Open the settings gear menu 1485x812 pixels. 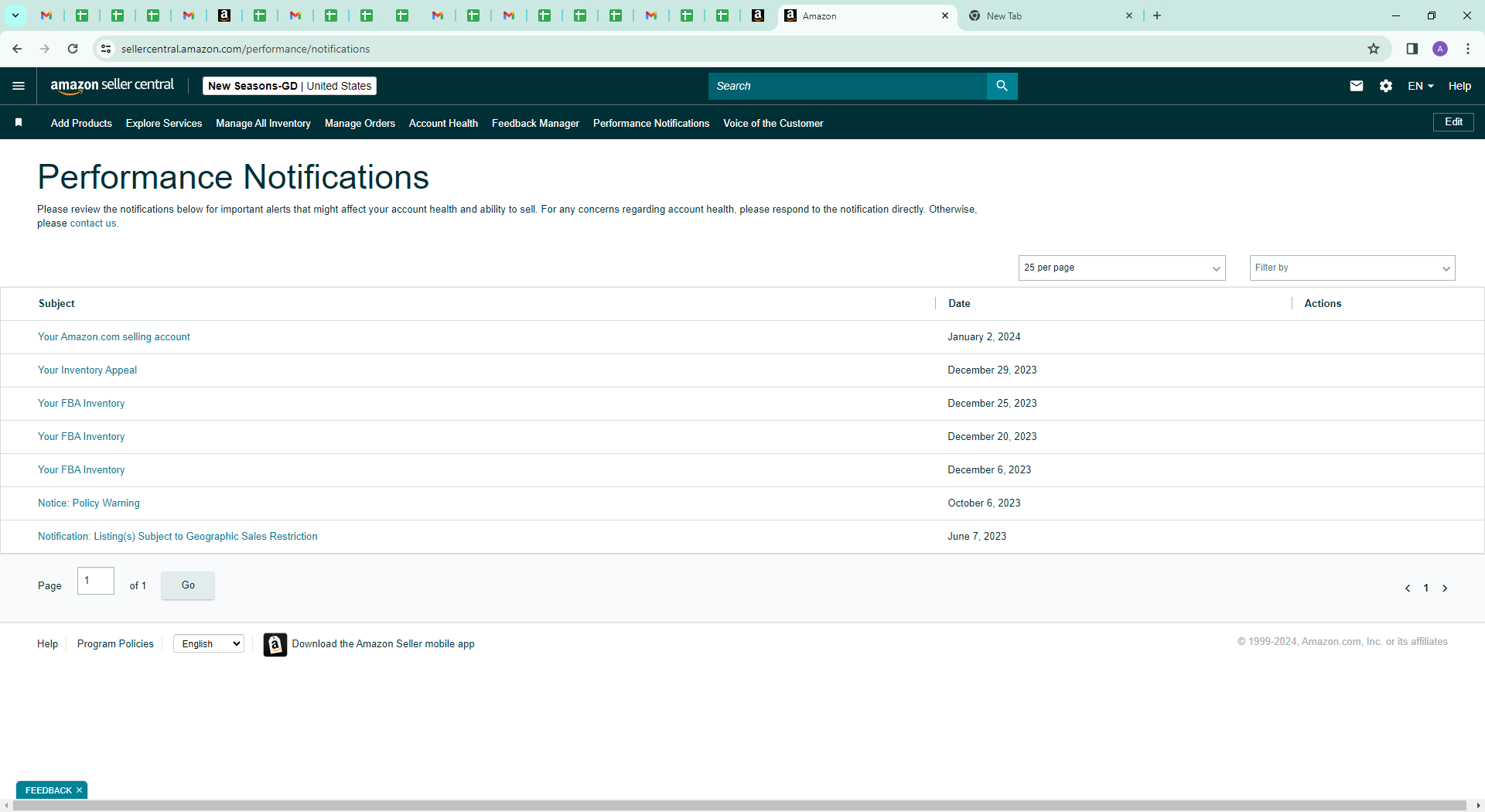pyautogui.click(x=1386, y=86)
